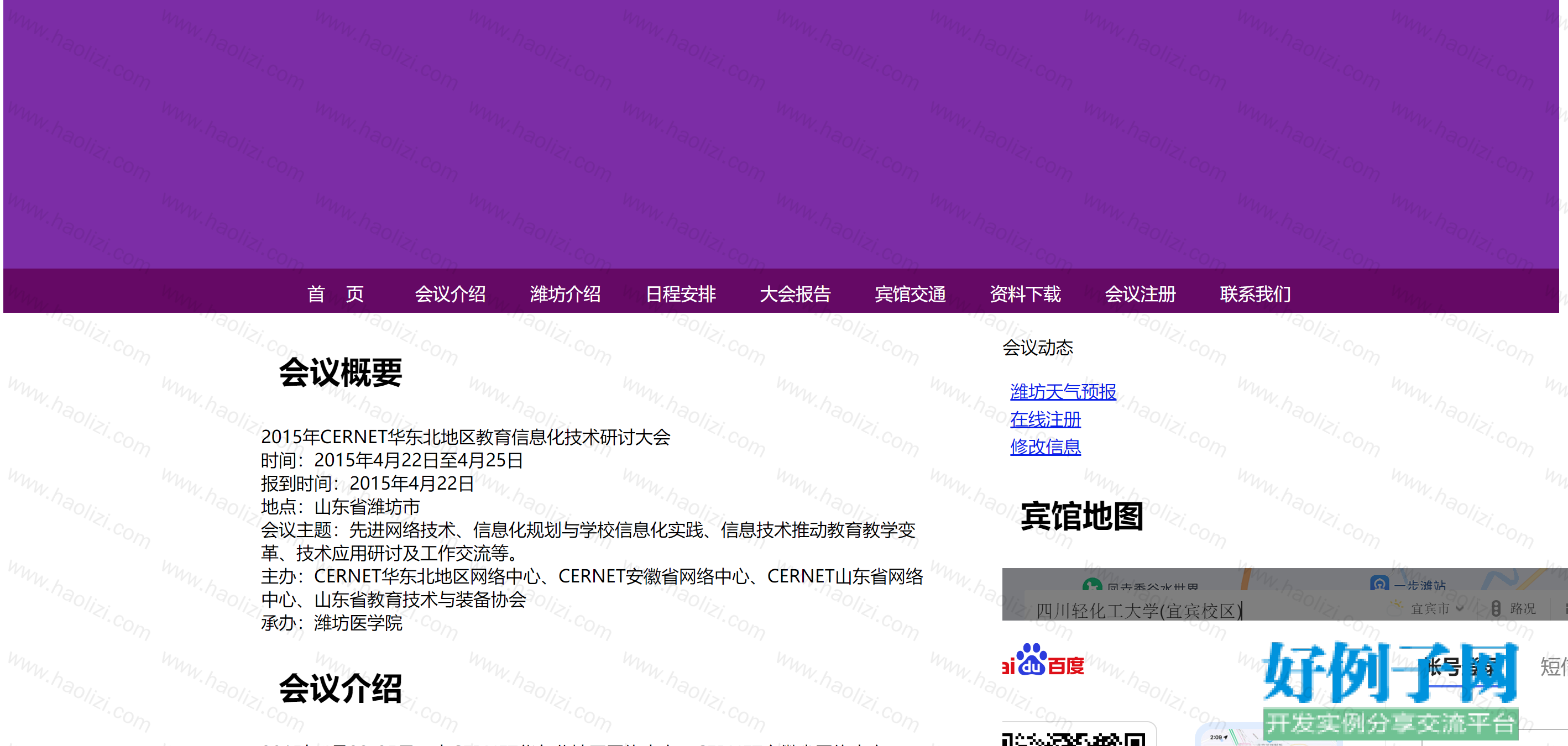Click the 会议动态 sidebar title
1568x746 pixels.
point(1037,348)
